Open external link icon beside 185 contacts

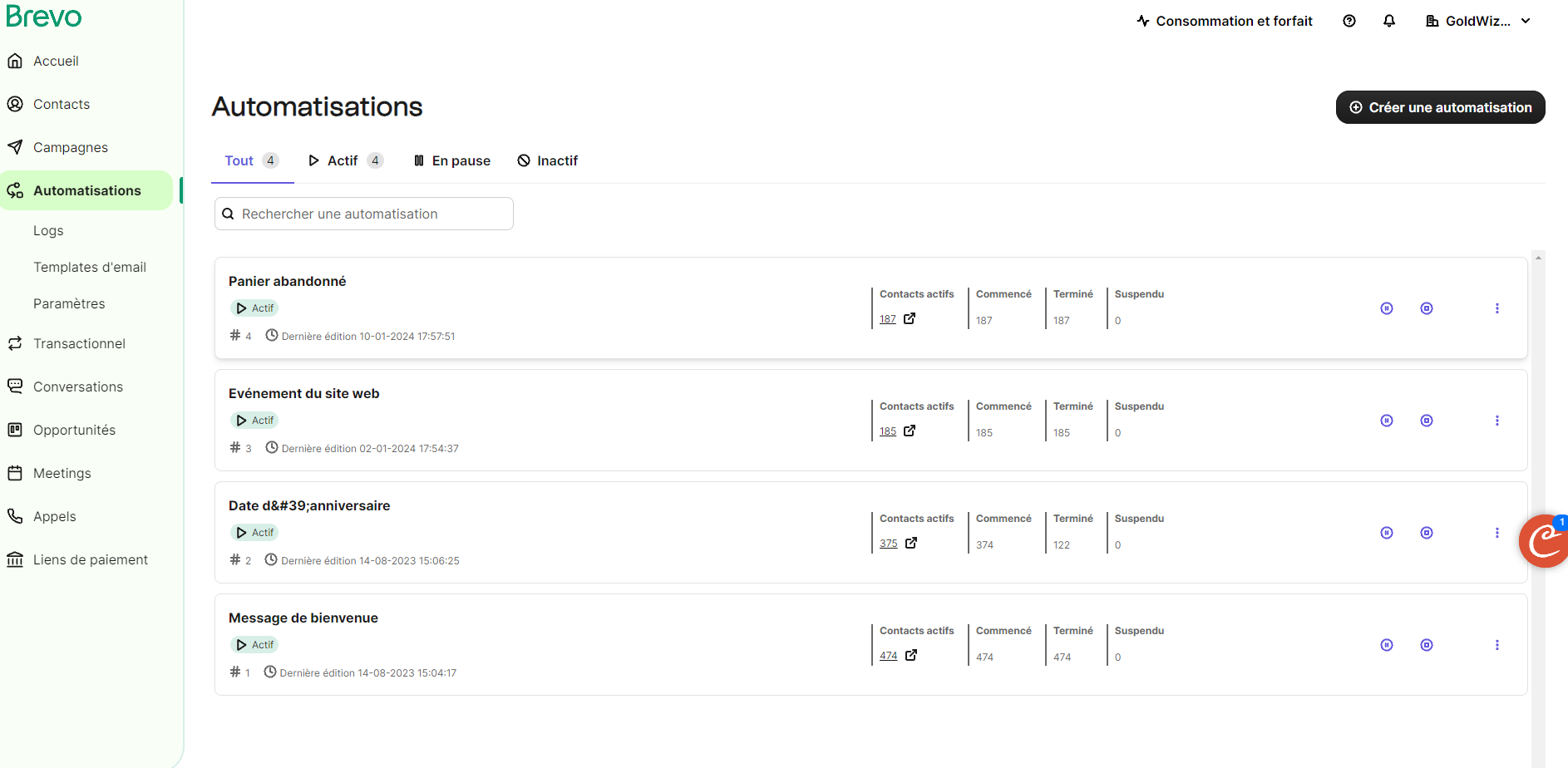tap(910, 431)
